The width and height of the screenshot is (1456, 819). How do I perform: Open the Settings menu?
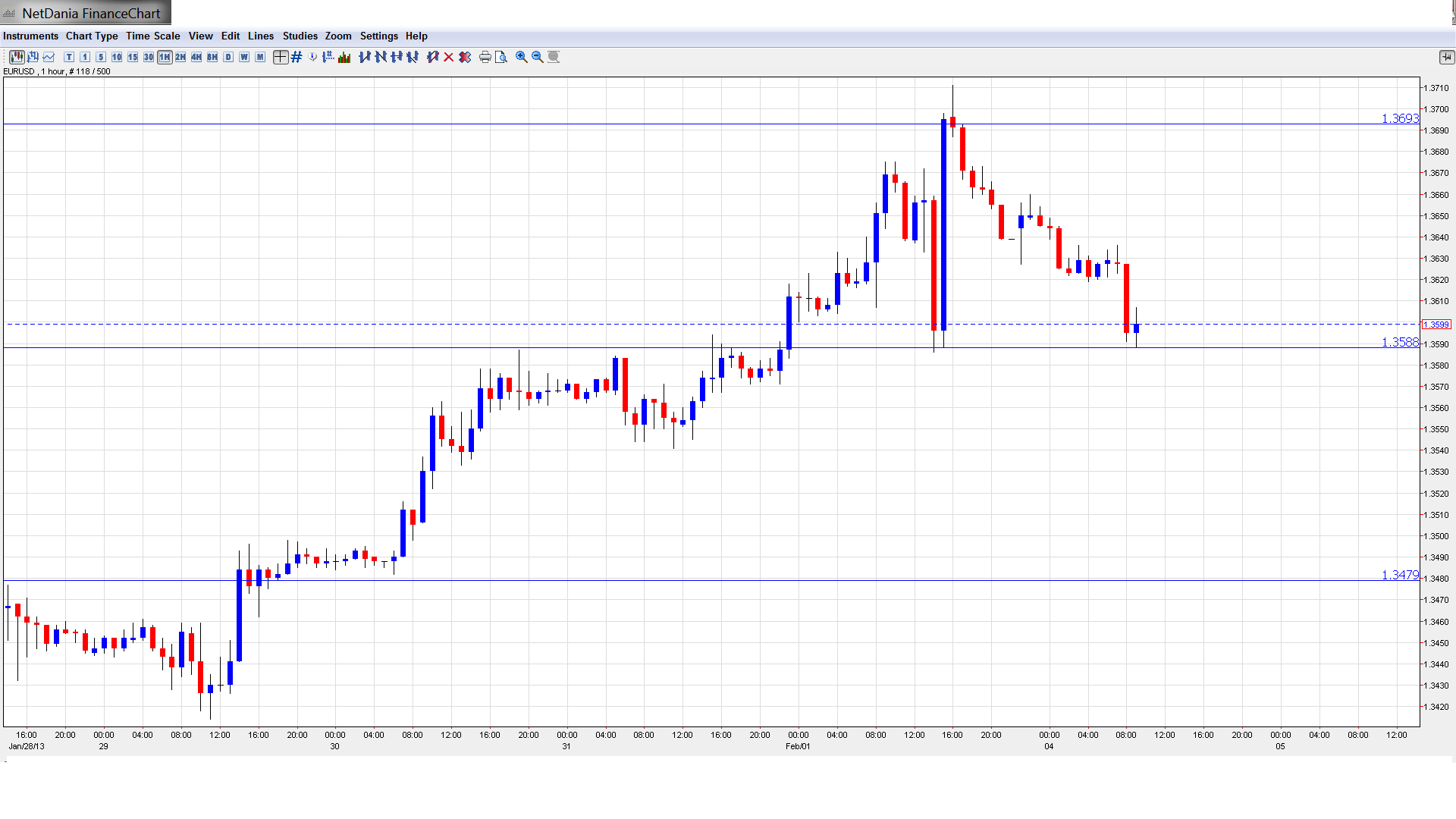click(378, 36)
